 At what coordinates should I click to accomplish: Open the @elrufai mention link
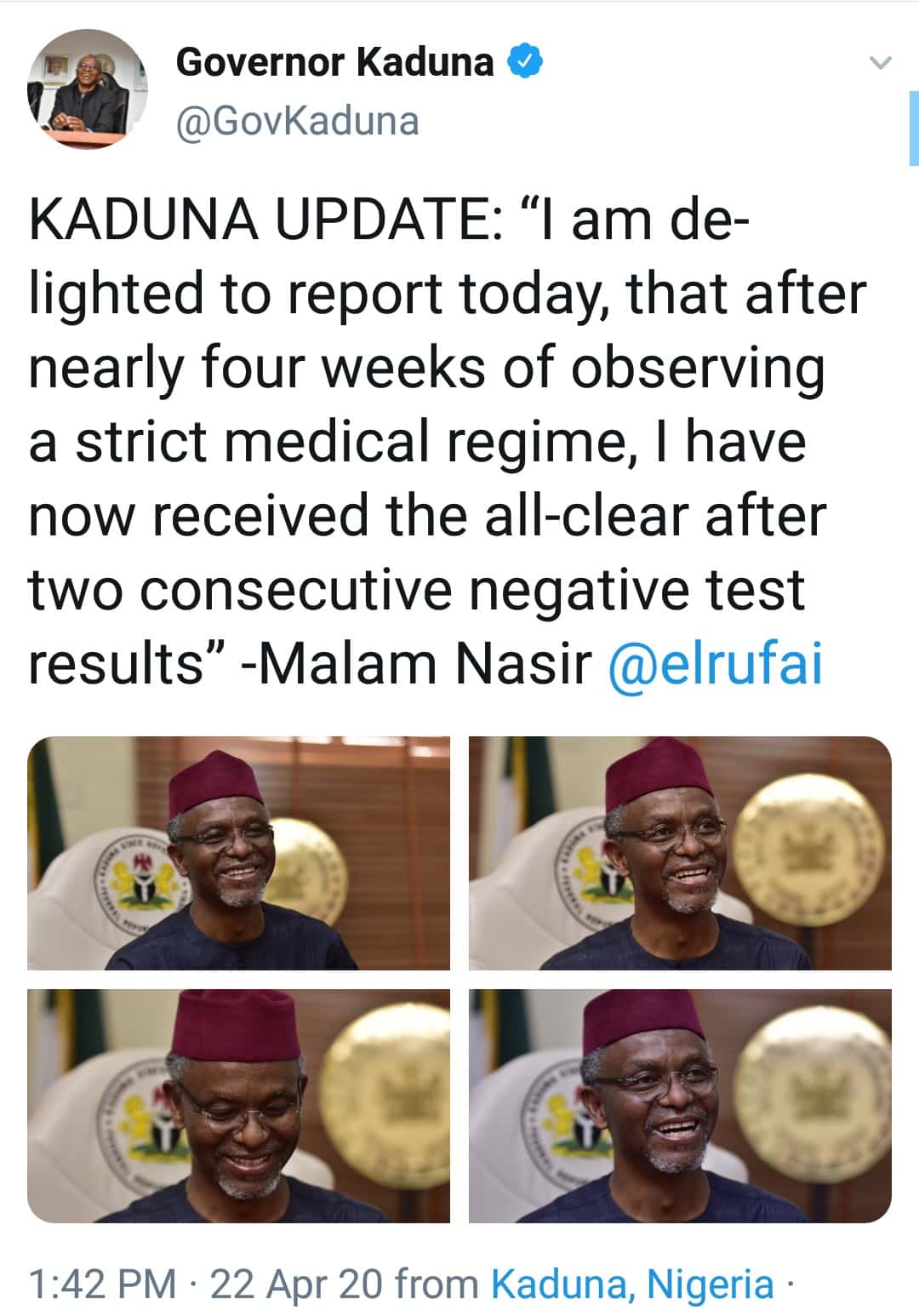pos(716,664)
